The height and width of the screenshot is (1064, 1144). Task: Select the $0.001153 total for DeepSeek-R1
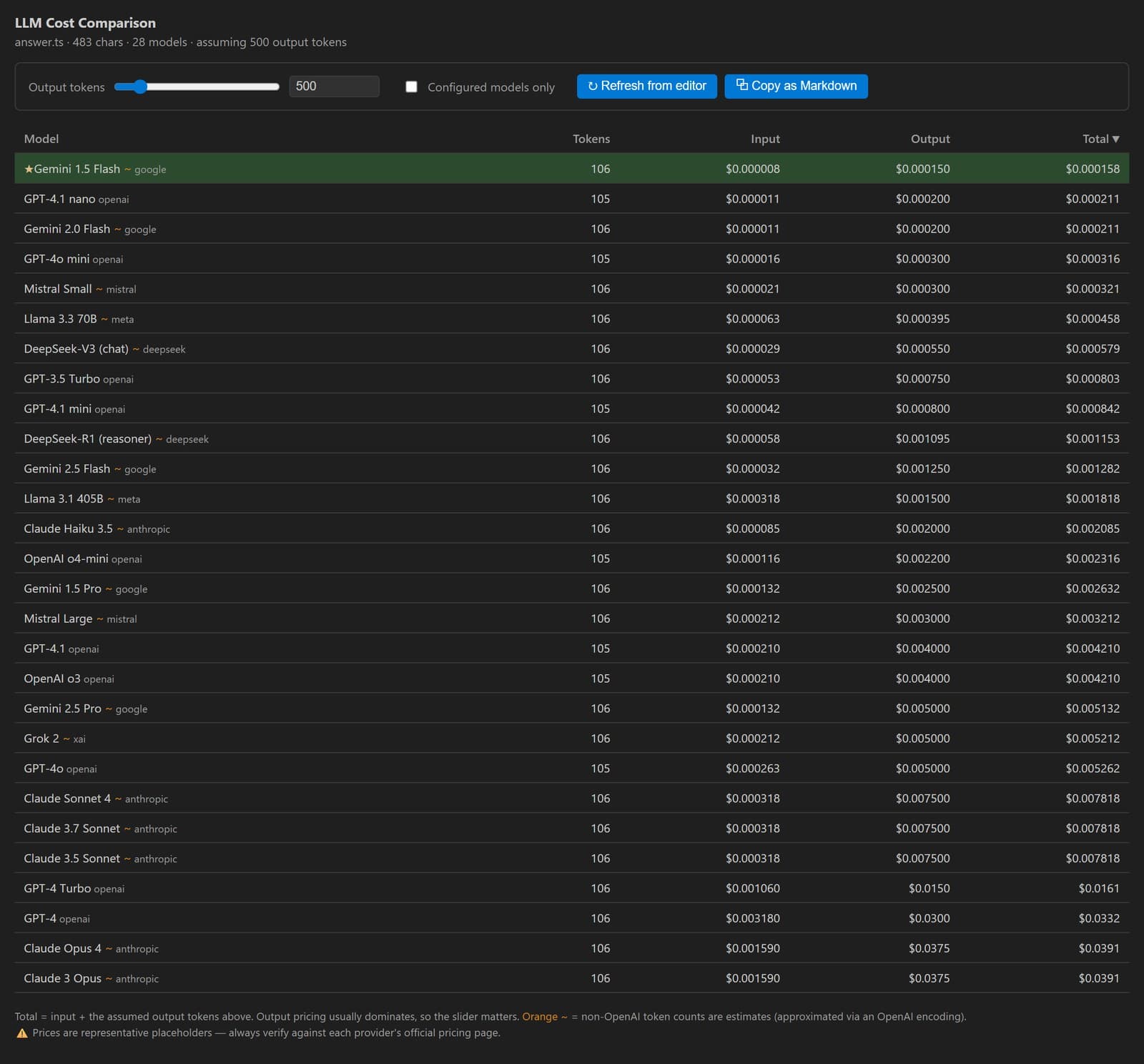[1093, 439]
